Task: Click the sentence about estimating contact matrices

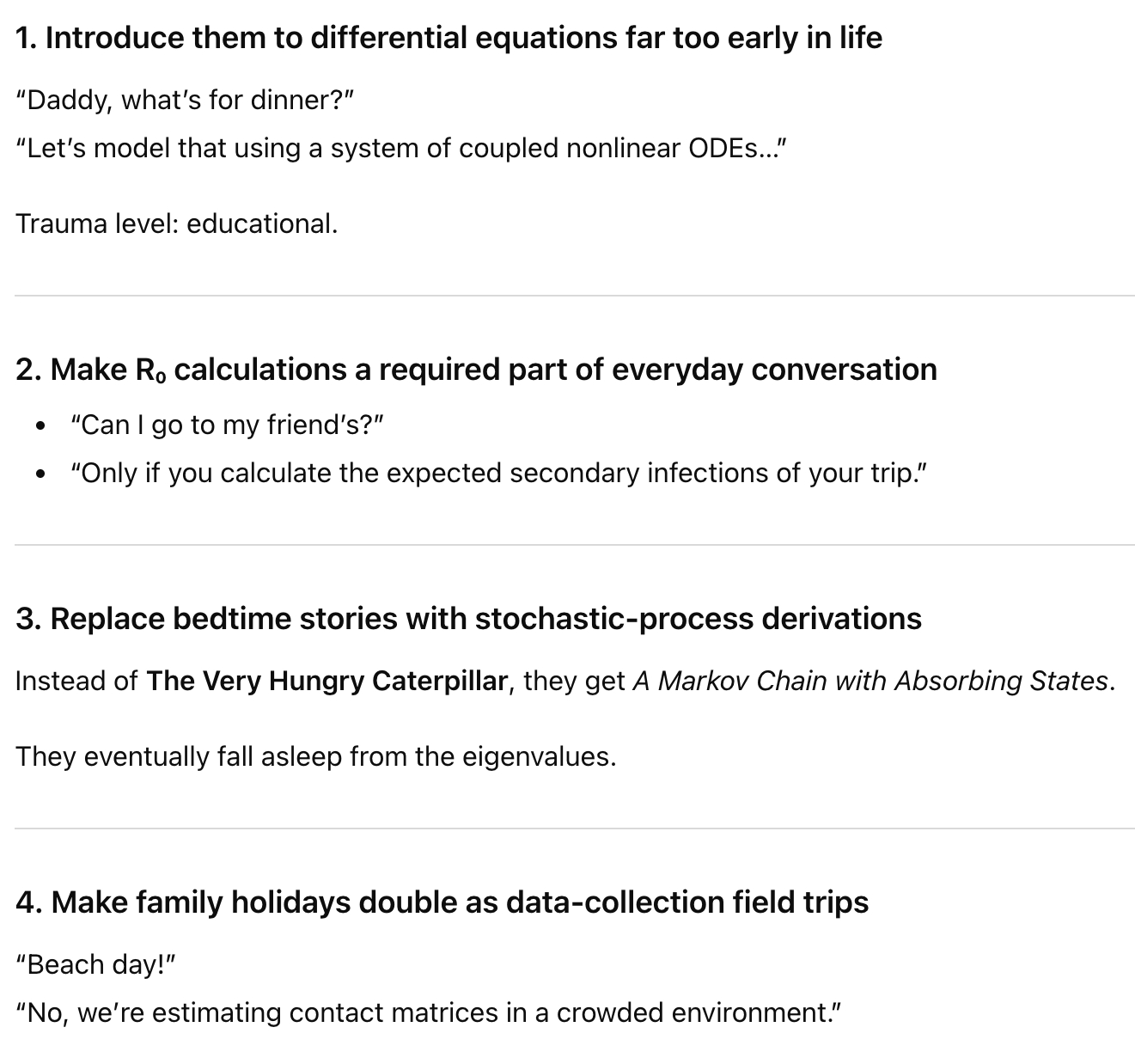Action: 428,1013
